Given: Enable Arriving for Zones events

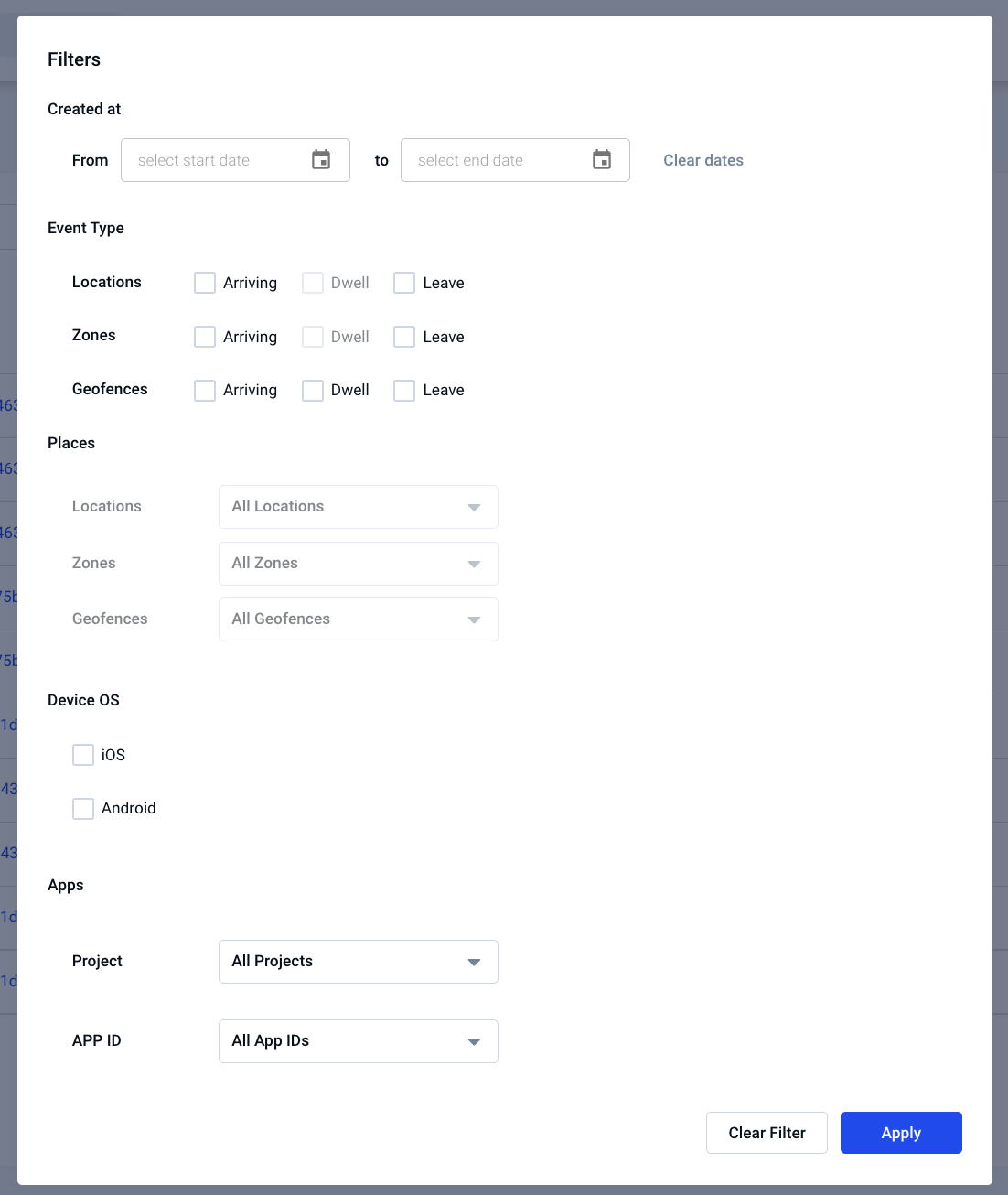Looking at the screenshot, I should (205, 337).
